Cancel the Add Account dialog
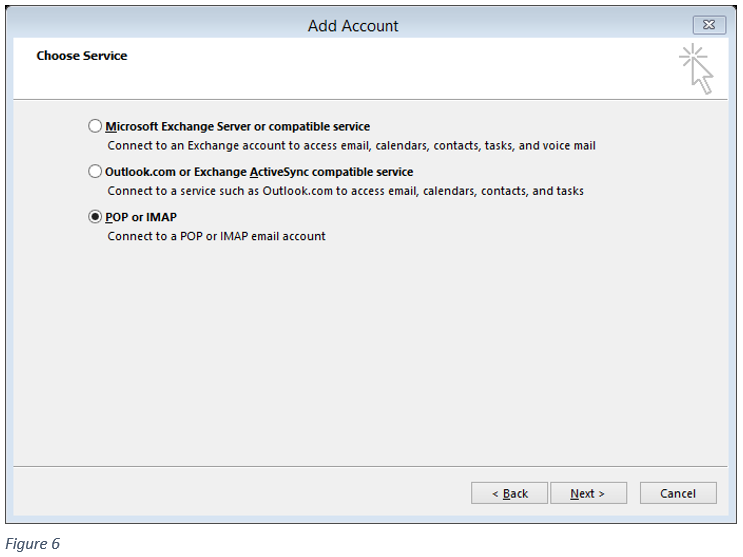The height and width of the screenshot is (557, 743). click(678, 493)
